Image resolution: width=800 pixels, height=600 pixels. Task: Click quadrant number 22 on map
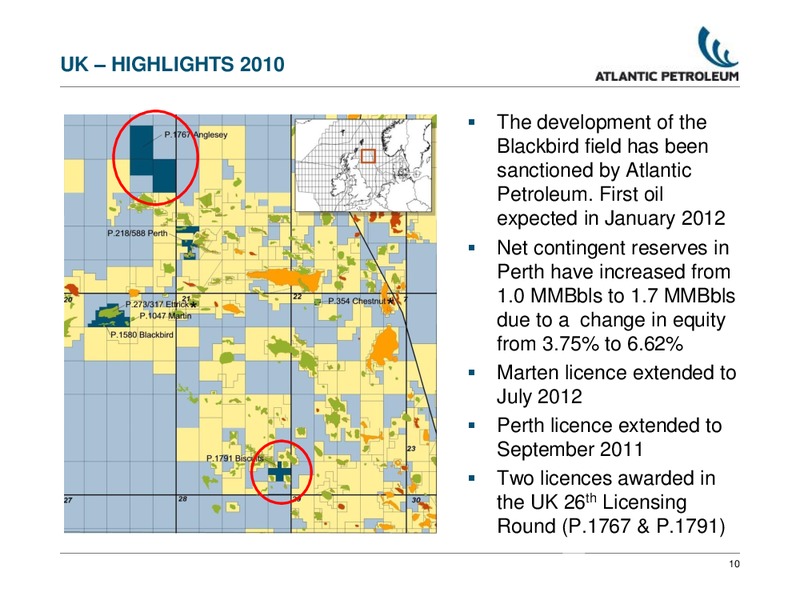click(x=297, y=296)
